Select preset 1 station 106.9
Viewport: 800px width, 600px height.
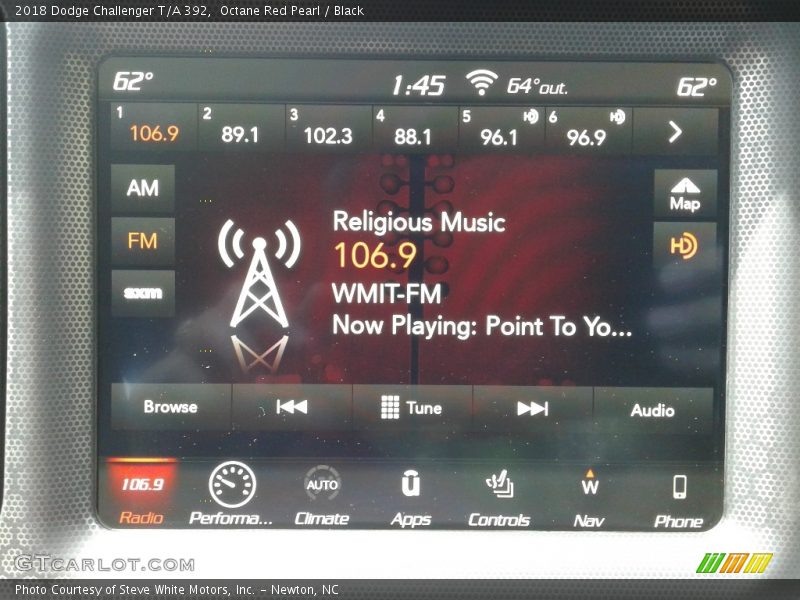click(x=154, y=128)
